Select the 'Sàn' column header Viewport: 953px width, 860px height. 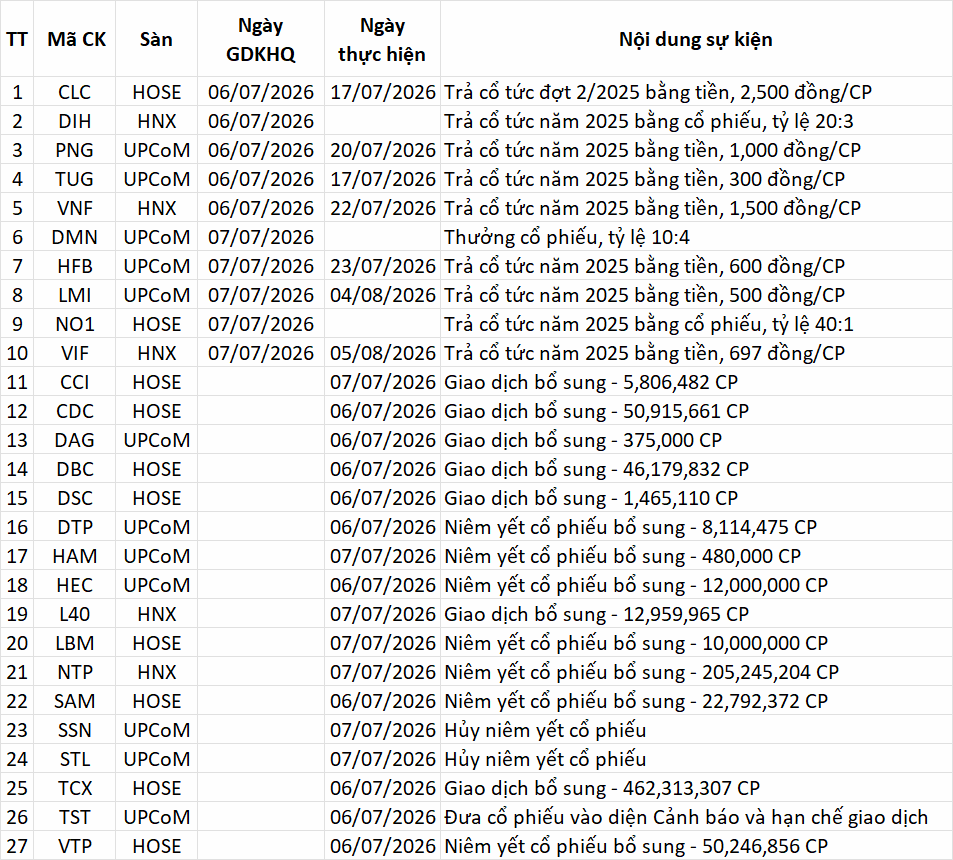pos(156,40)
